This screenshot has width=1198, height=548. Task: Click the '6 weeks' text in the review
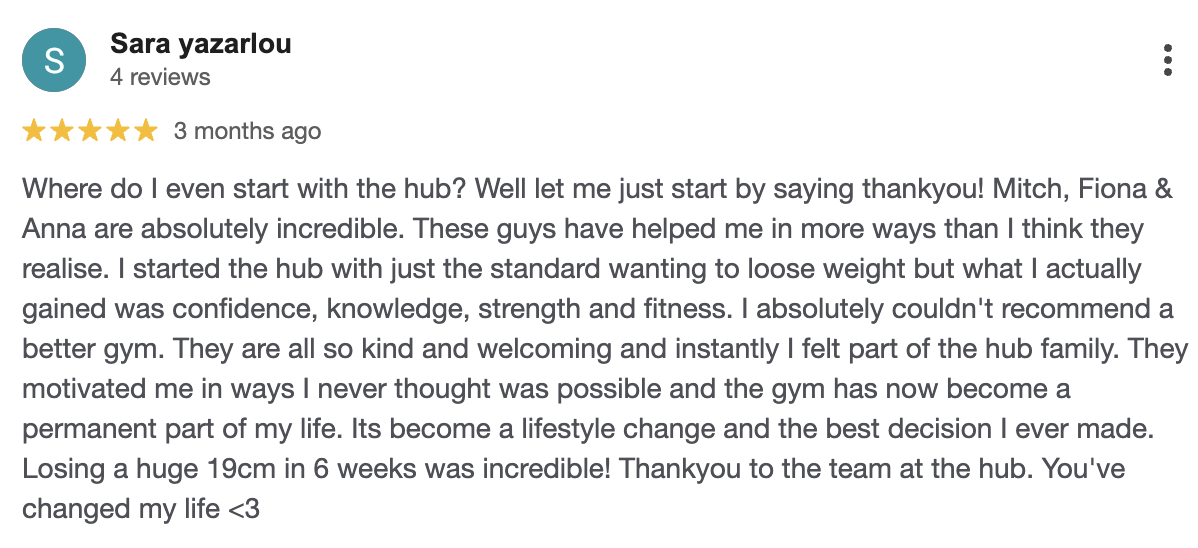pyautogui.click(x=331, y=469)
